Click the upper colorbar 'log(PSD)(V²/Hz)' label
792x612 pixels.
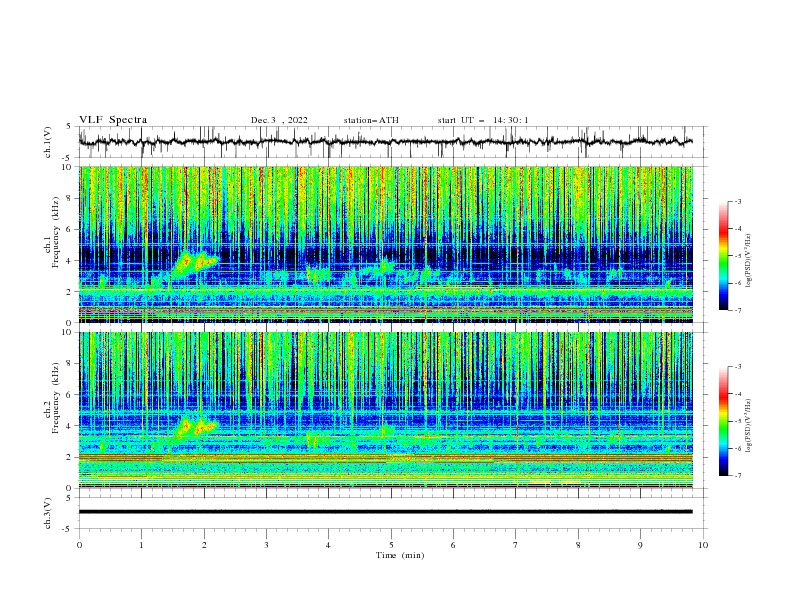749,261
